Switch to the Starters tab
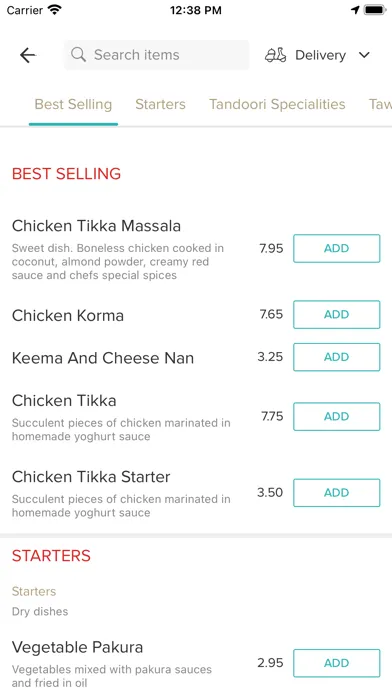The image size is (392, 696). pyautogui.click(x=160, y=104)
